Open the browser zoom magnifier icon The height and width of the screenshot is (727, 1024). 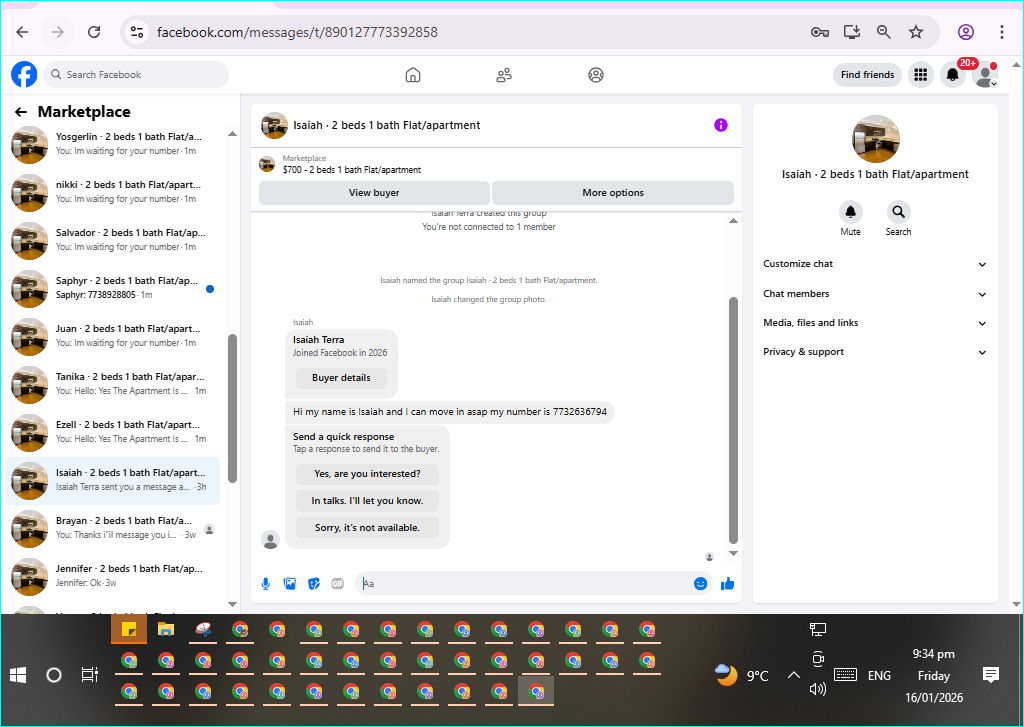[884, 32]
